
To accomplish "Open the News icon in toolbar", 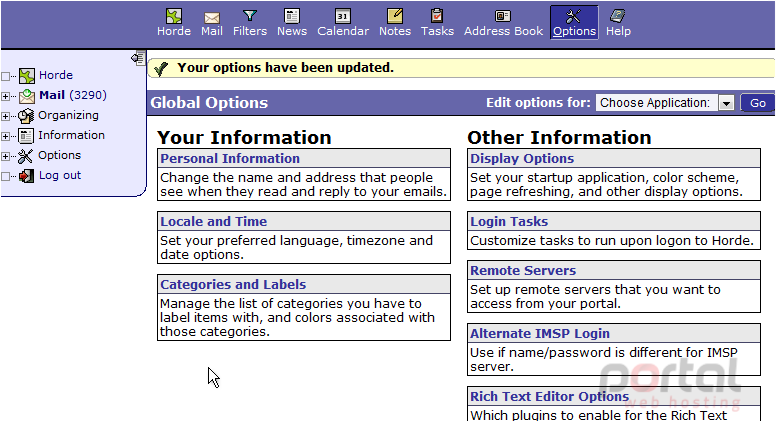I will 292,16.
